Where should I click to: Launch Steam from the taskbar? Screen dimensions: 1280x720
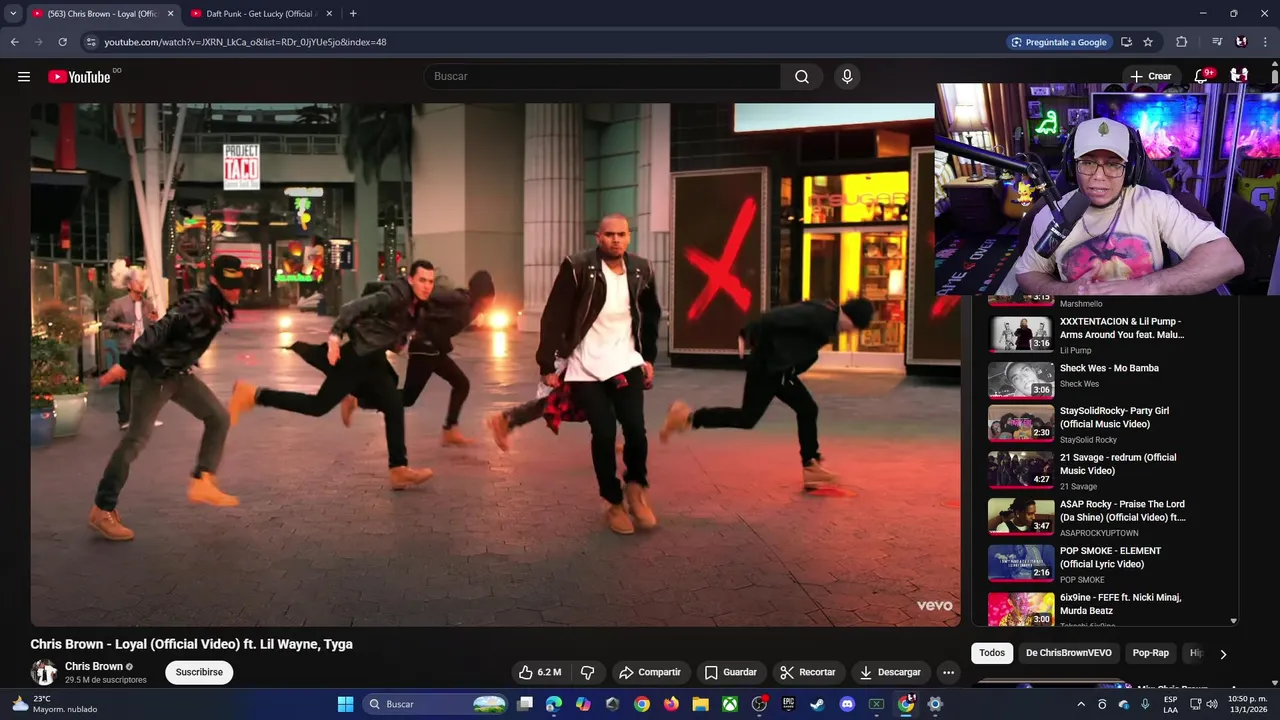817,704
